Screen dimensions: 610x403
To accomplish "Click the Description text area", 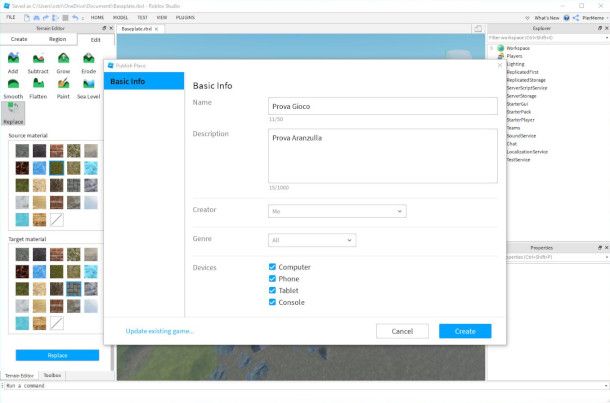I will pos(383,156).
